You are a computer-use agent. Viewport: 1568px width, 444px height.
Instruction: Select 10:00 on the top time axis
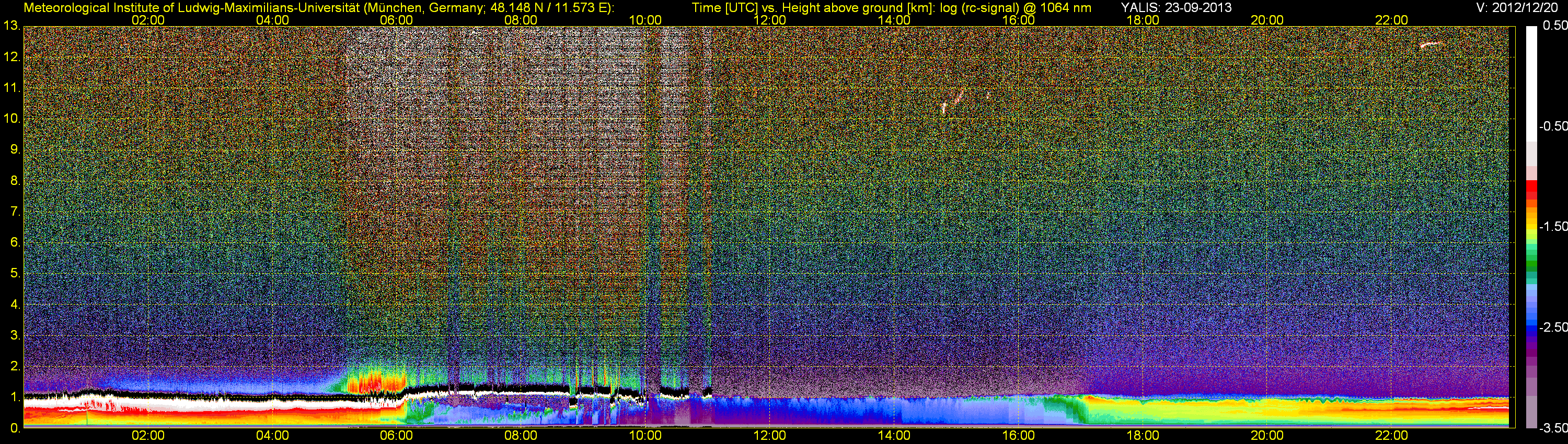(645, 20)
